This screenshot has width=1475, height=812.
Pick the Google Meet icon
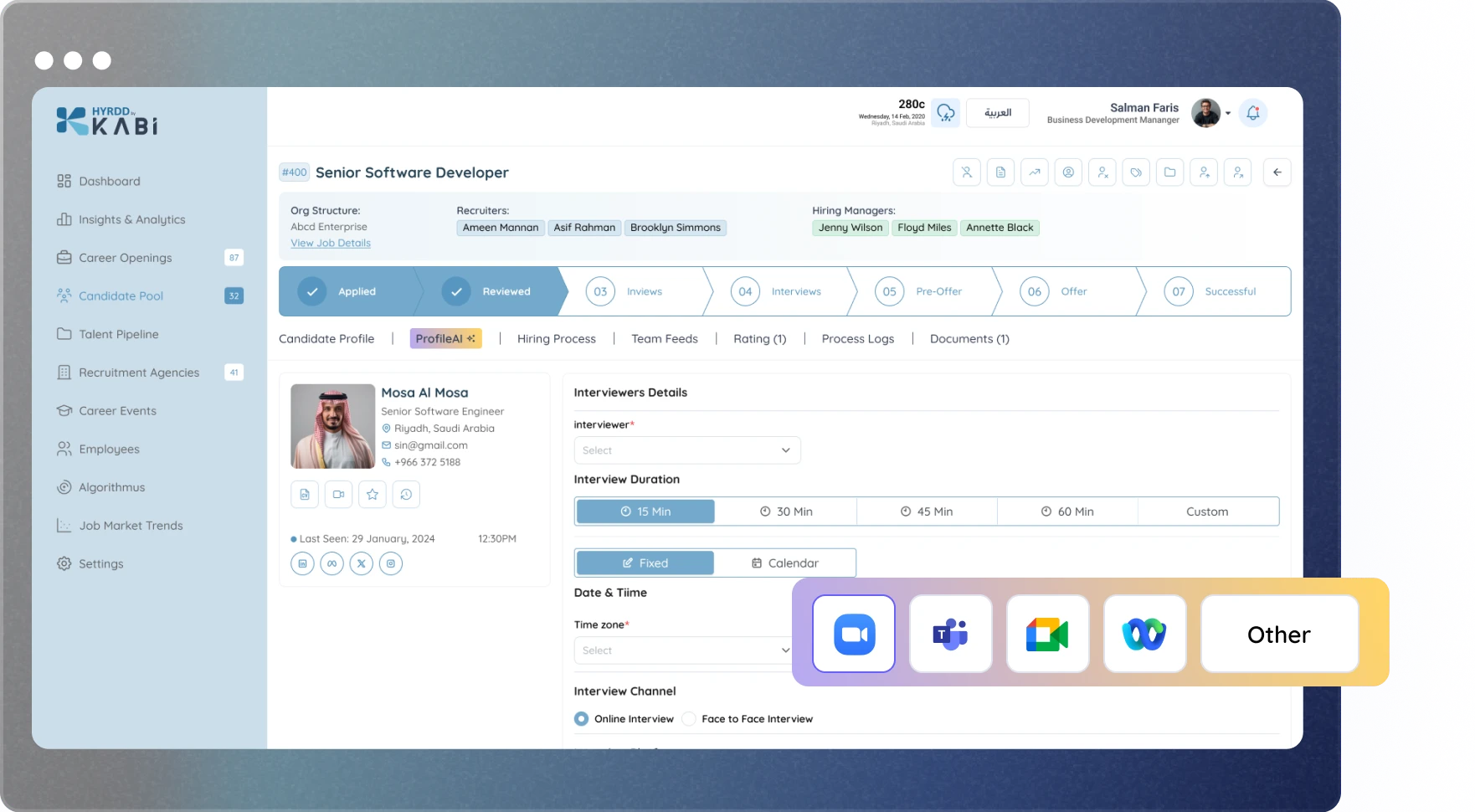1047,634
